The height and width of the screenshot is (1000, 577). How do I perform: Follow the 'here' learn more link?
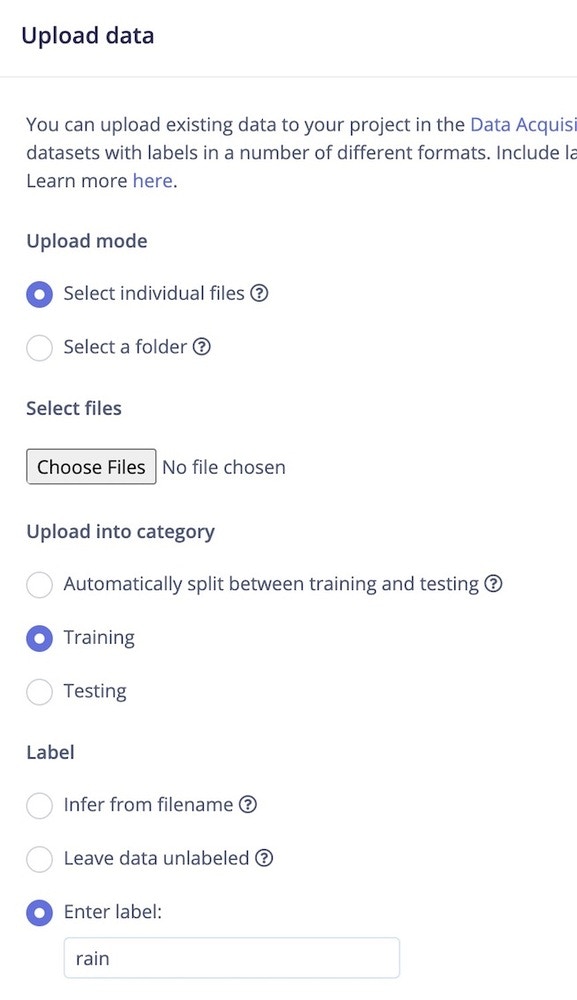[153, 181]
